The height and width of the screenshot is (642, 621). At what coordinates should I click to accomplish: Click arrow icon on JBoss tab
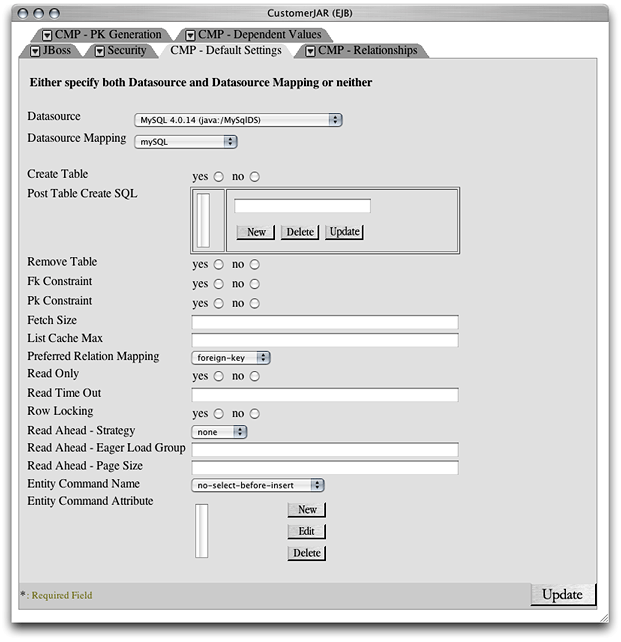(x=36, y=51)
